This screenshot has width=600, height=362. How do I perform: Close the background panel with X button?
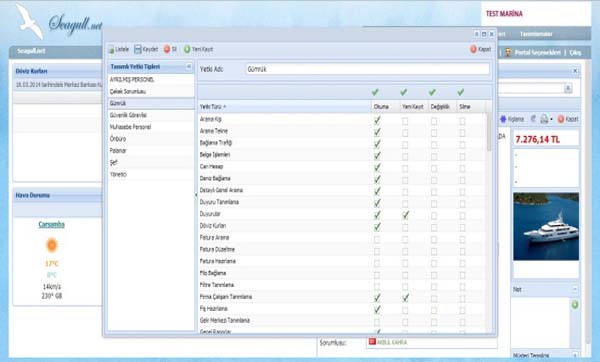[575, 71]
